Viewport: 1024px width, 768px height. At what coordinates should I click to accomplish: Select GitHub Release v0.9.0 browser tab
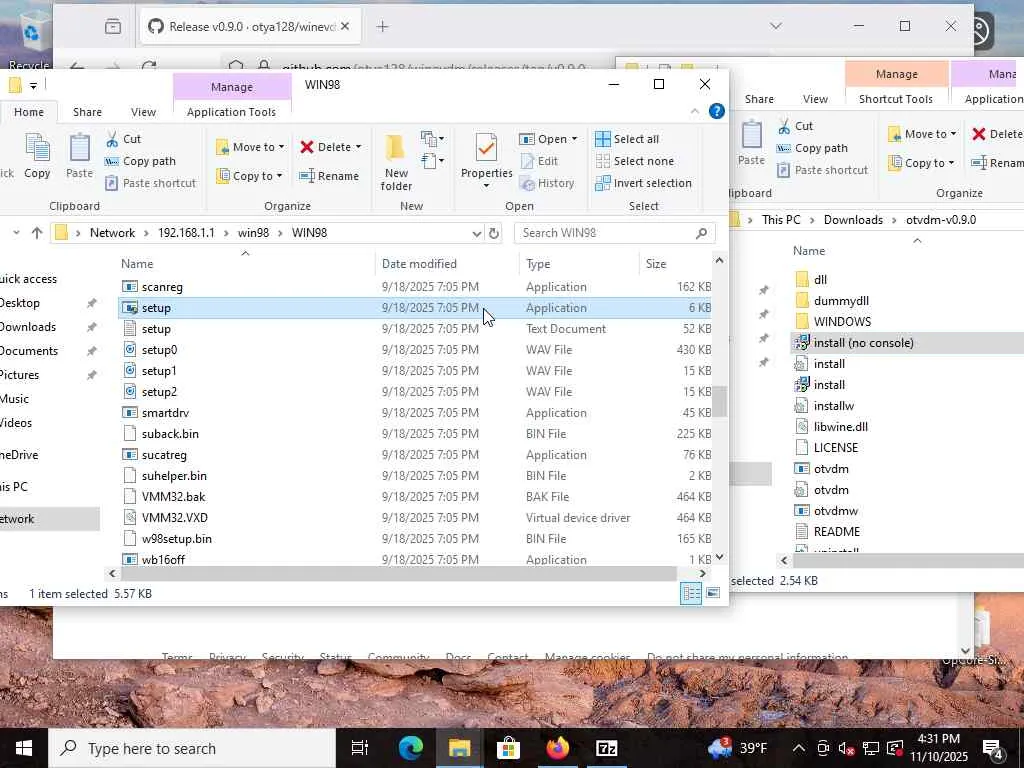(248, 27)
